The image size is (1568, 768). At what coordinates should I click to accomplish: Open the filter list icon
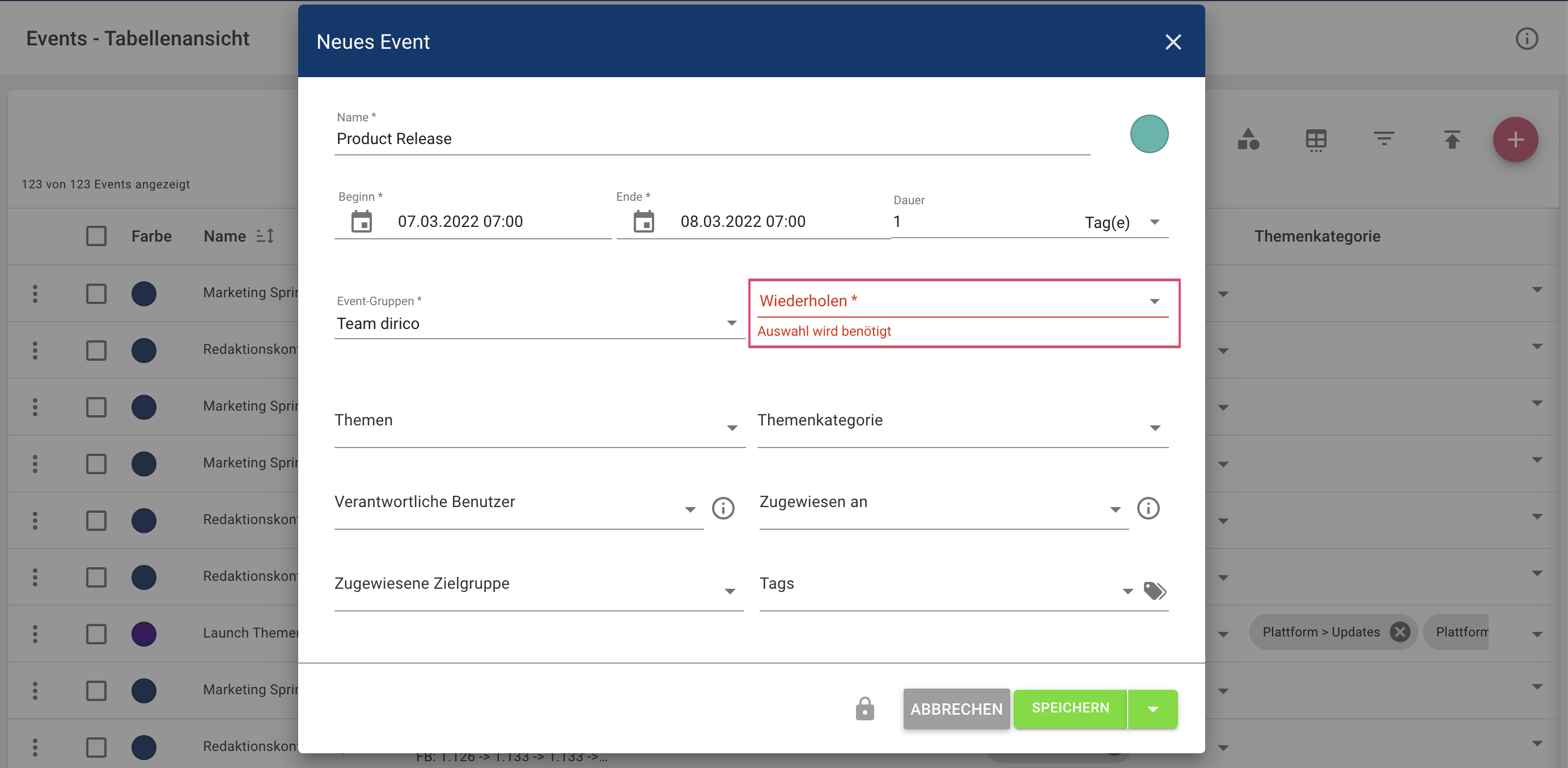point(1384,140)
